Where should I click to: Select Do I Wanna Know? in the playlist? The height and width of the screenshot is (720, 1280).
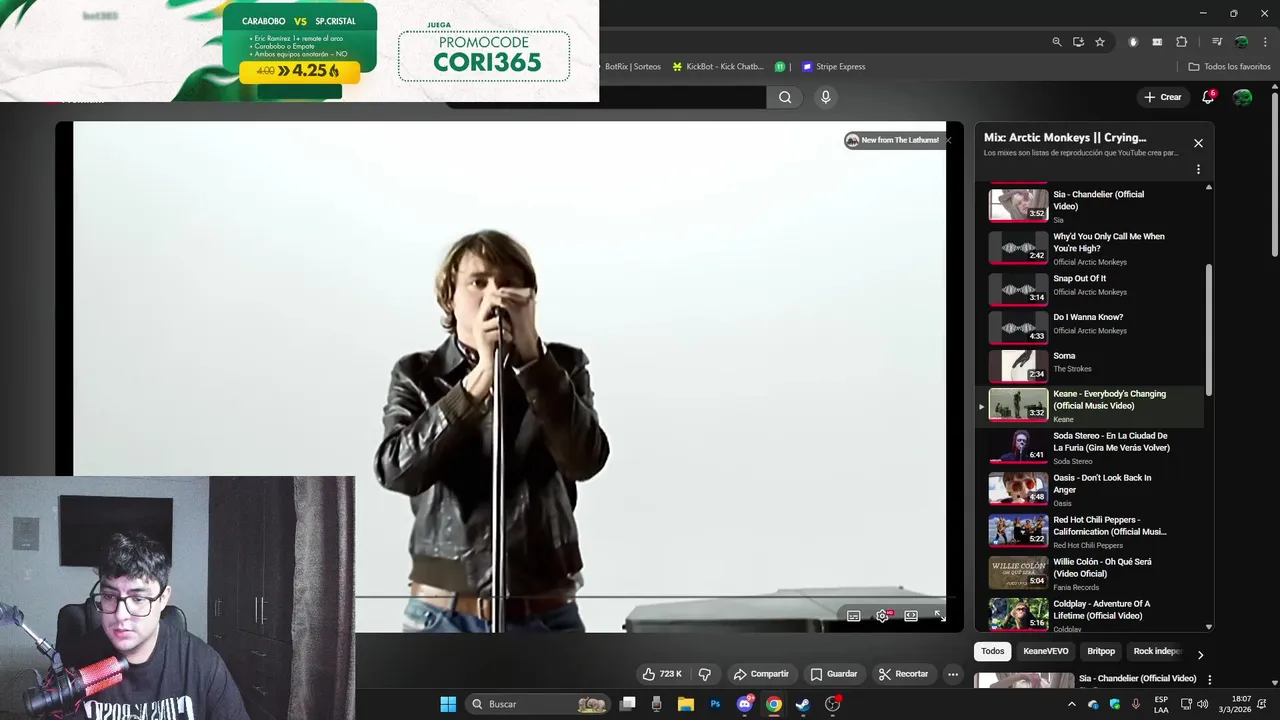pyautogui.click(x=1090, y=326)
